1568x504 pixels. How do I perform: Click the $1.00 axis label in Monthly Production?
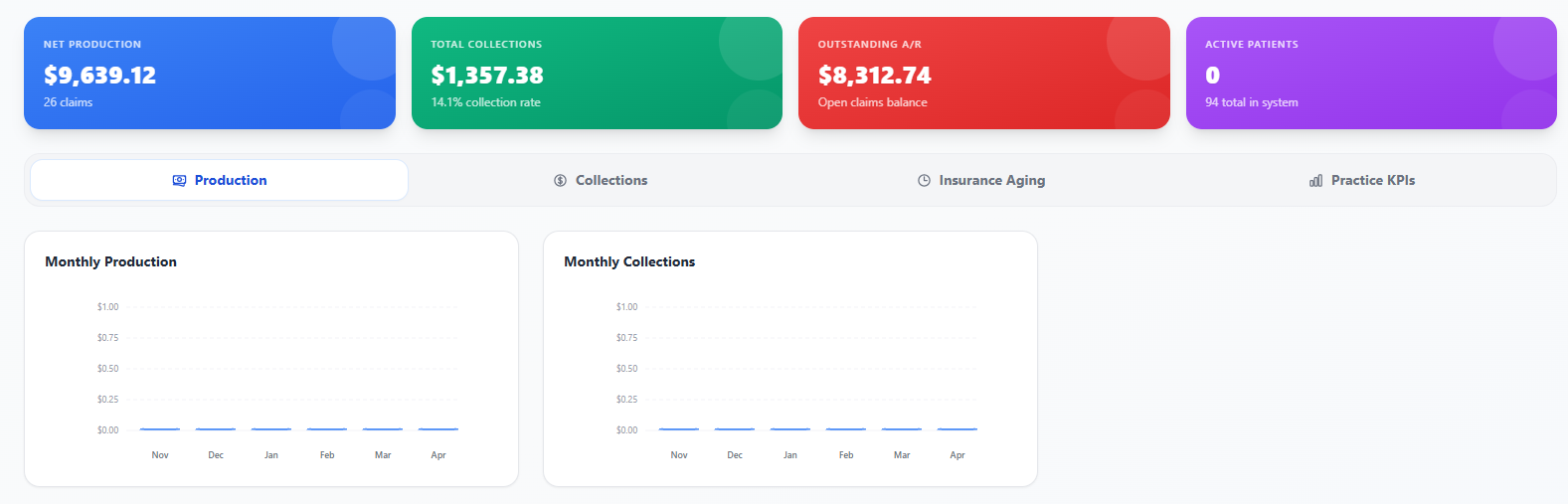107,307
